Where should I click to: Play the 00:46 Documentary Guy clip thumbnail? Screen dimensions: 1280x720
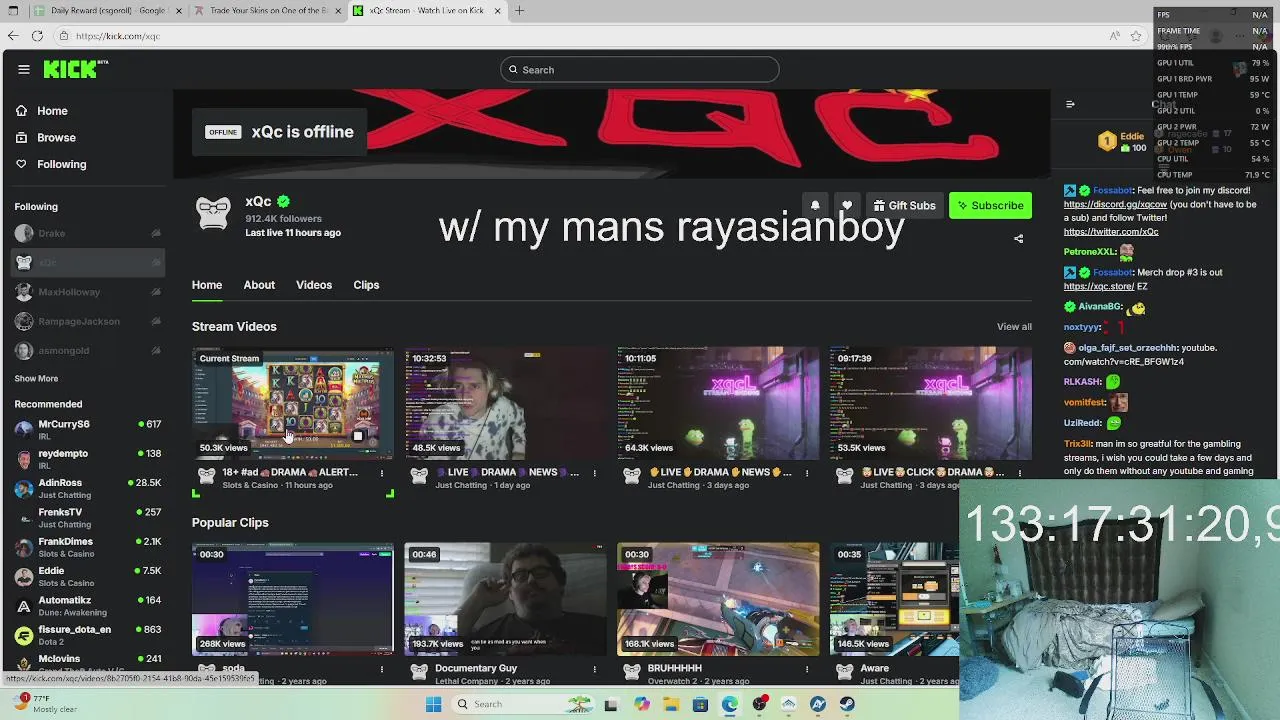point(505,599)
